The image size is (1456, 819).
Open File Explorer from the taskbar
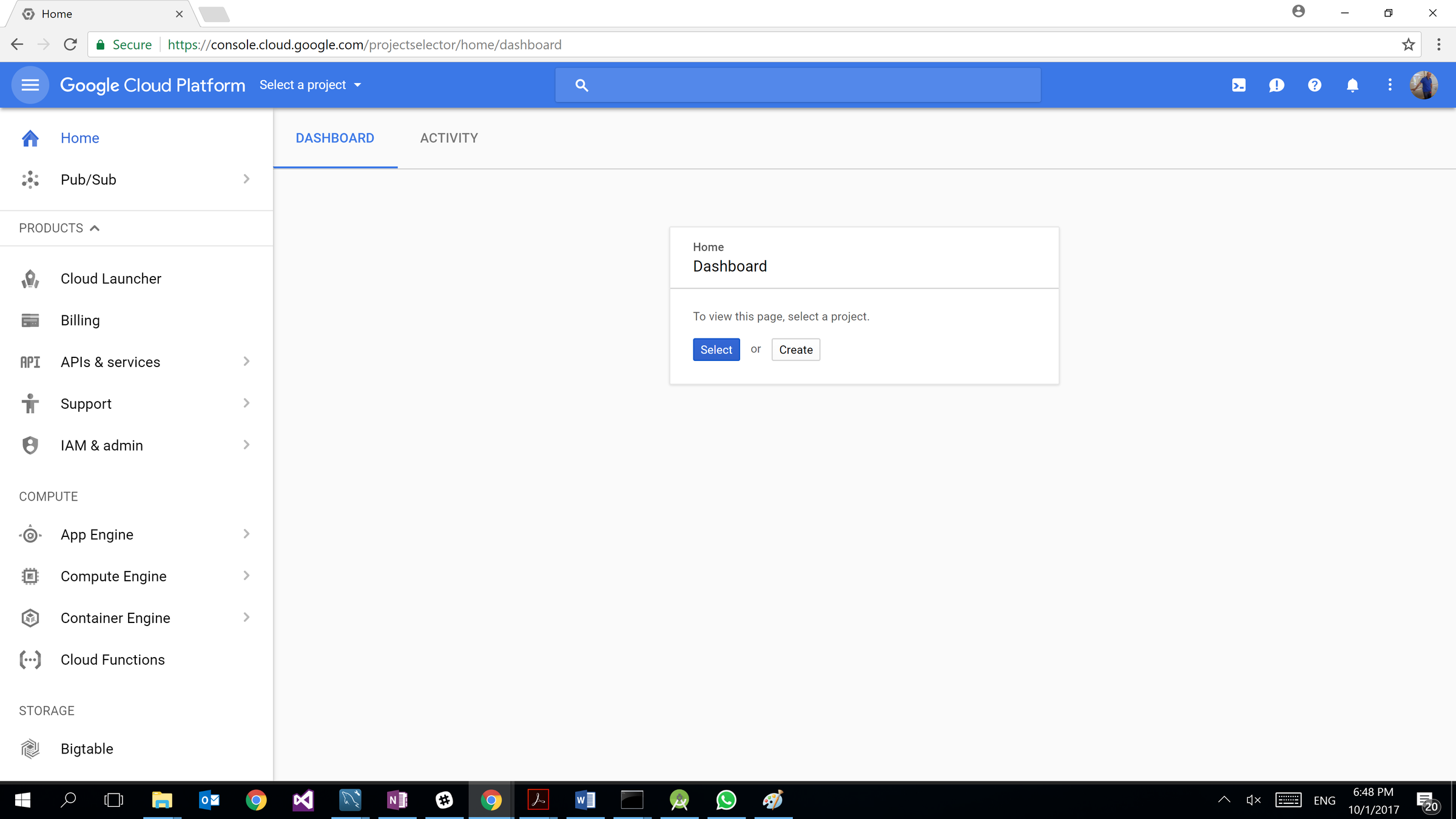[x=162, y=800]
